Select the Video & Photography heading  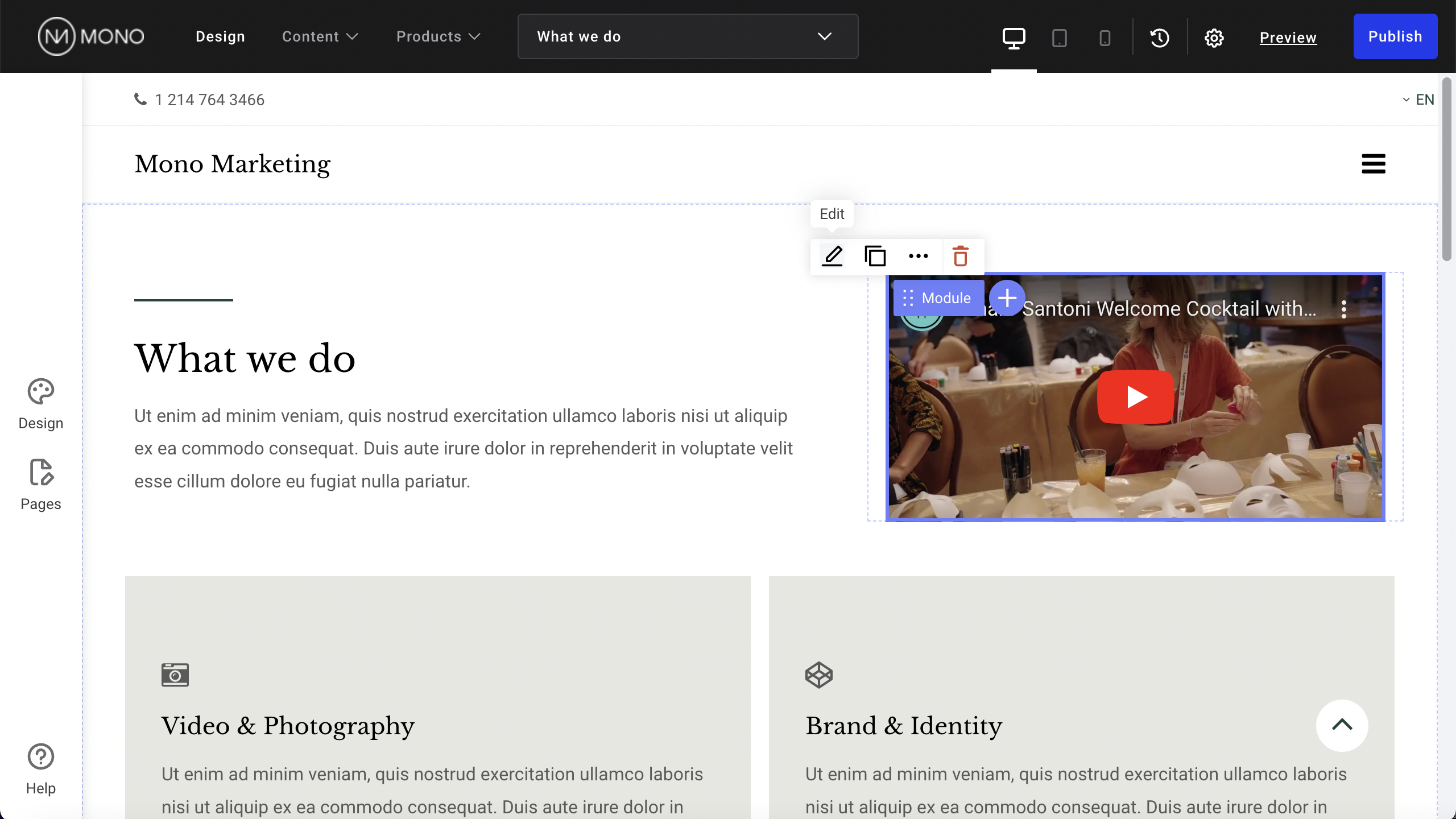[x=288, y=726]
